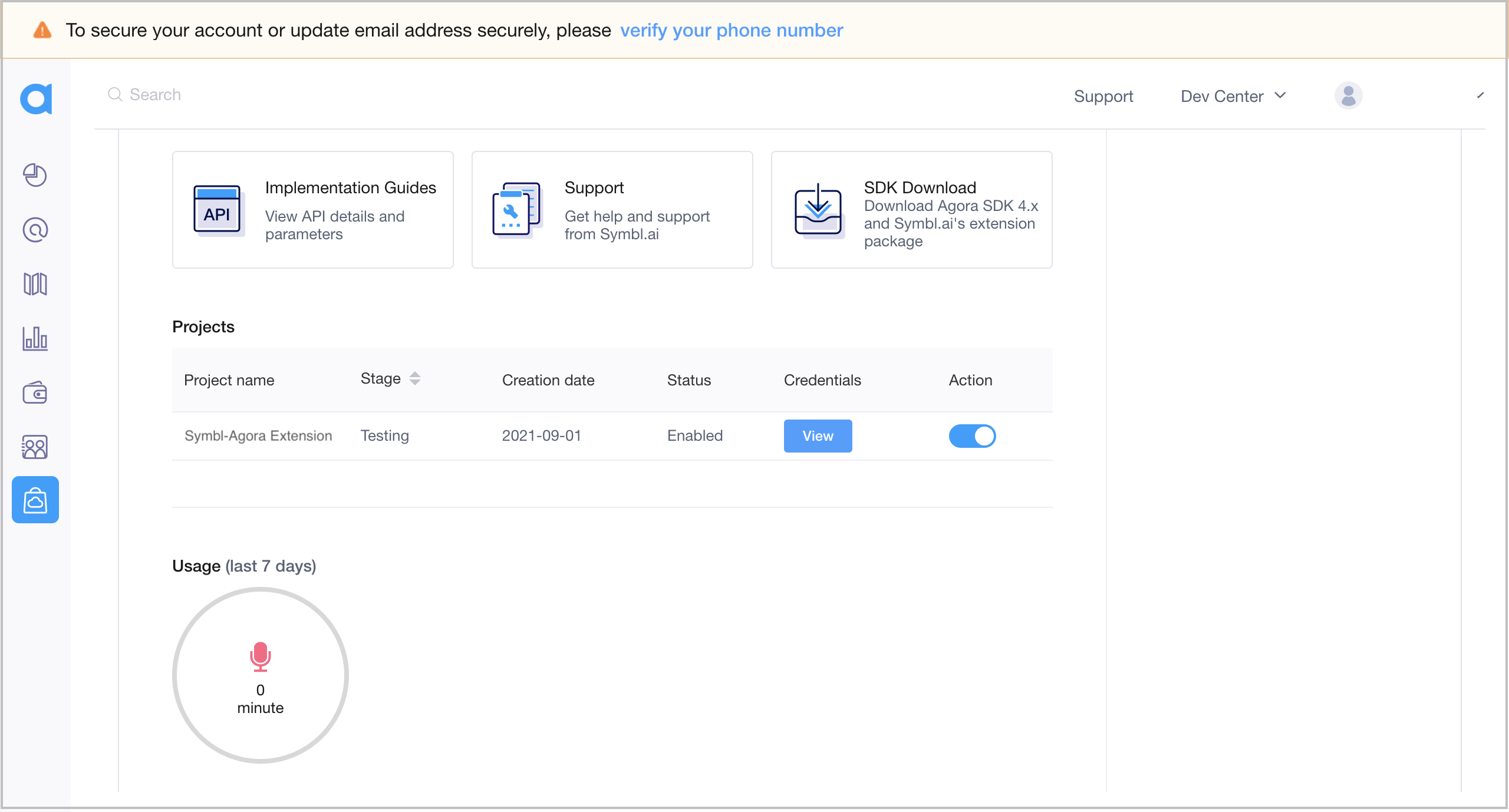Open the usage pie chart sidebar icon
Viewport: 1509px width, 812px height.
pyautogui.click(x=35, y=175)
